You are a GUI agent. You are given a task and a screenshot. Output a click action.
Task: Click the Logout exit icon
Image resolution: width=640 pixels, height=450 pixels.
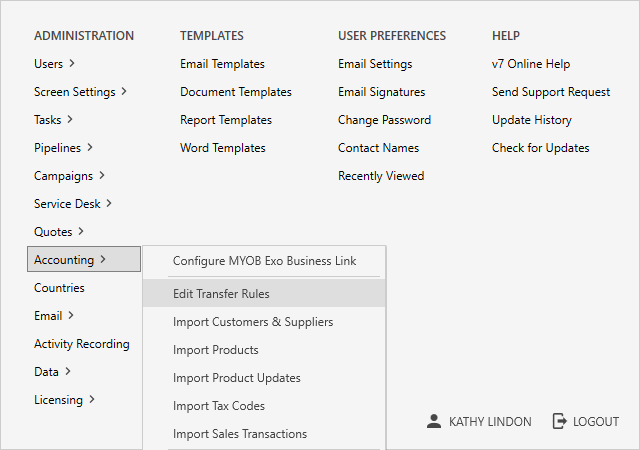(560, 421)
